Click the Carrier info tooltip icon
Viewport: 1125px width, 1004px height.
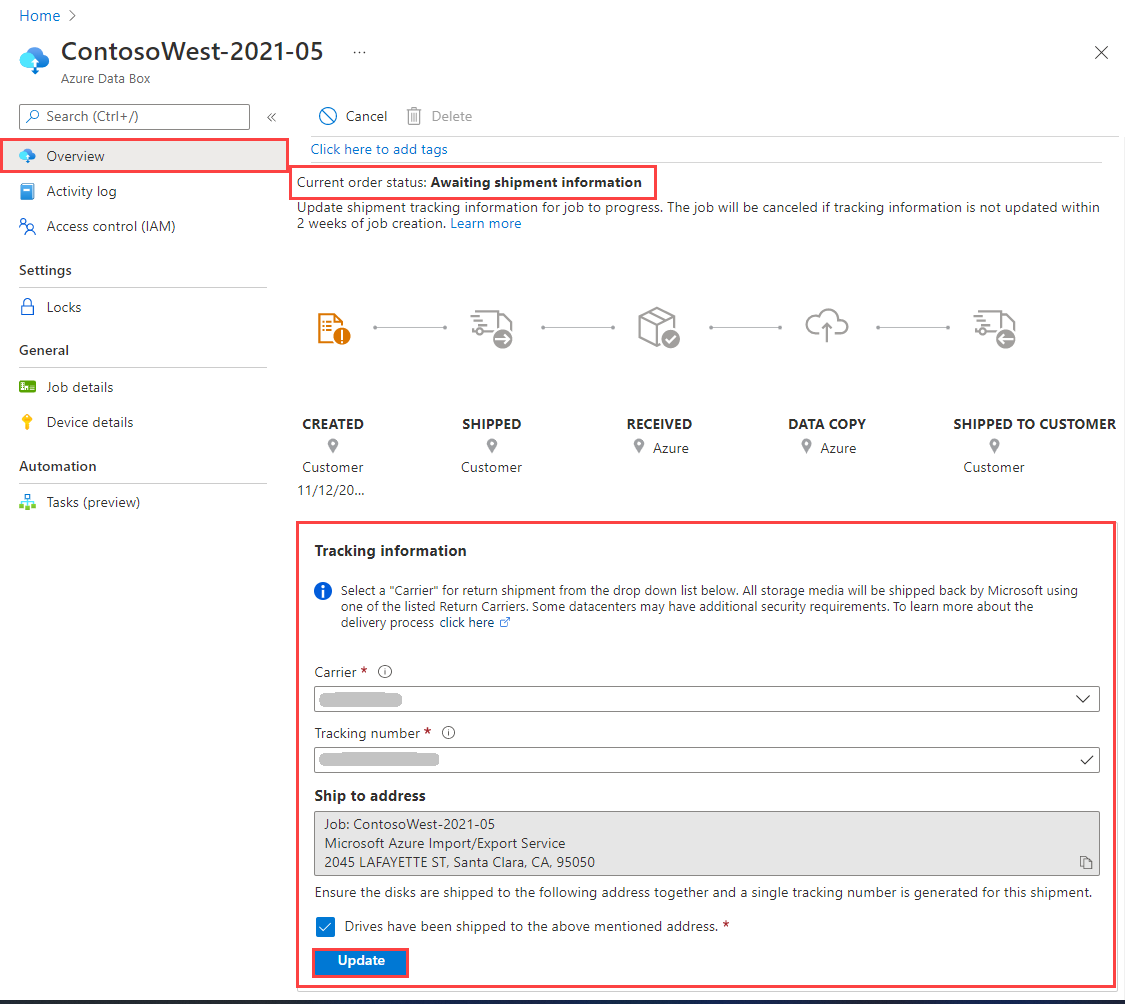[385, 672]
